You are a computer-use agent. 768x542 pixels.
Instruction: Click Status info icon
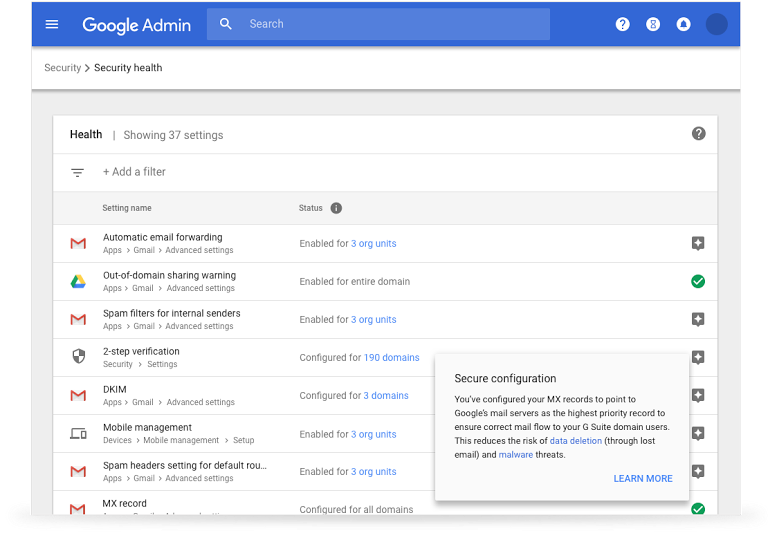tap(336, 208)
